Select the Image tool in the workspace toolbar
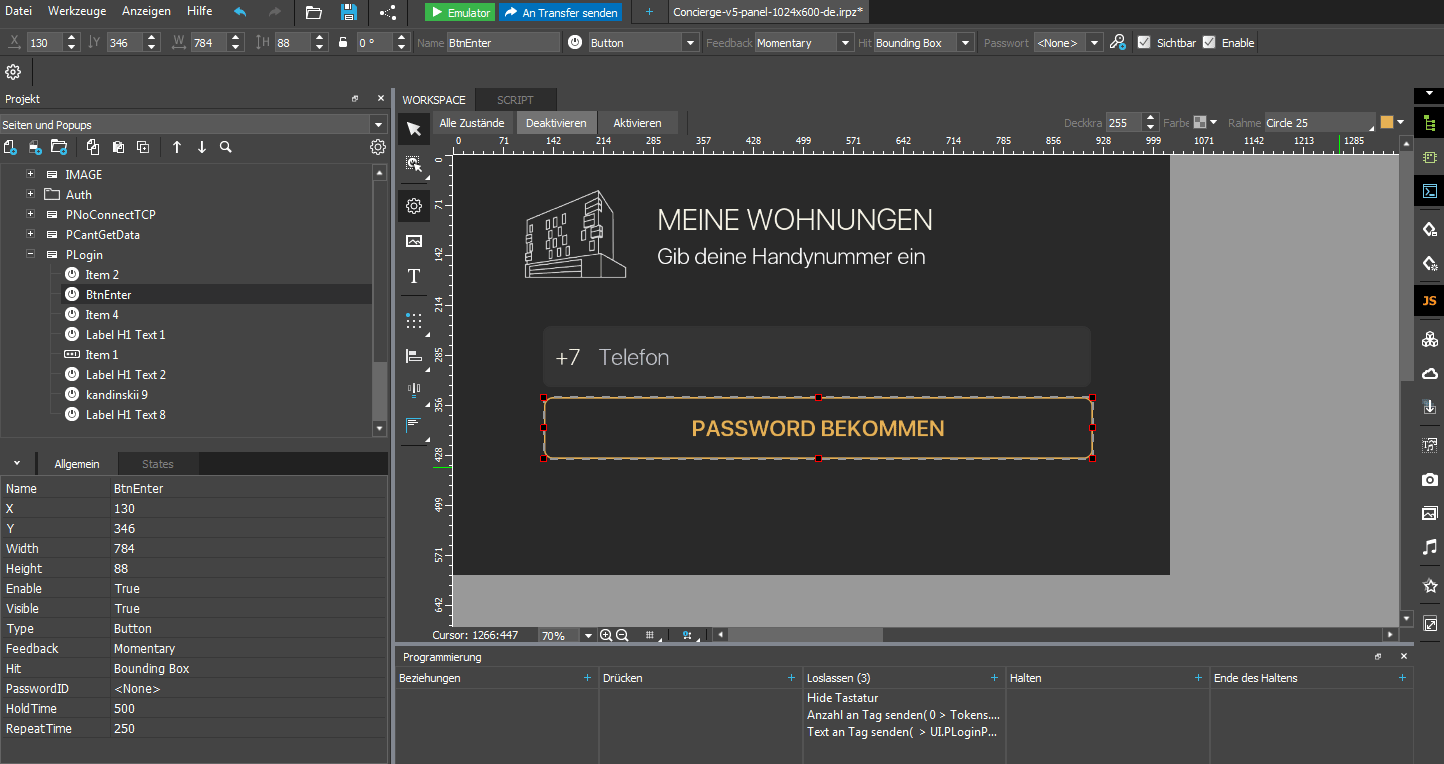Screen dimensions: 1444x764 coord(413,240)
